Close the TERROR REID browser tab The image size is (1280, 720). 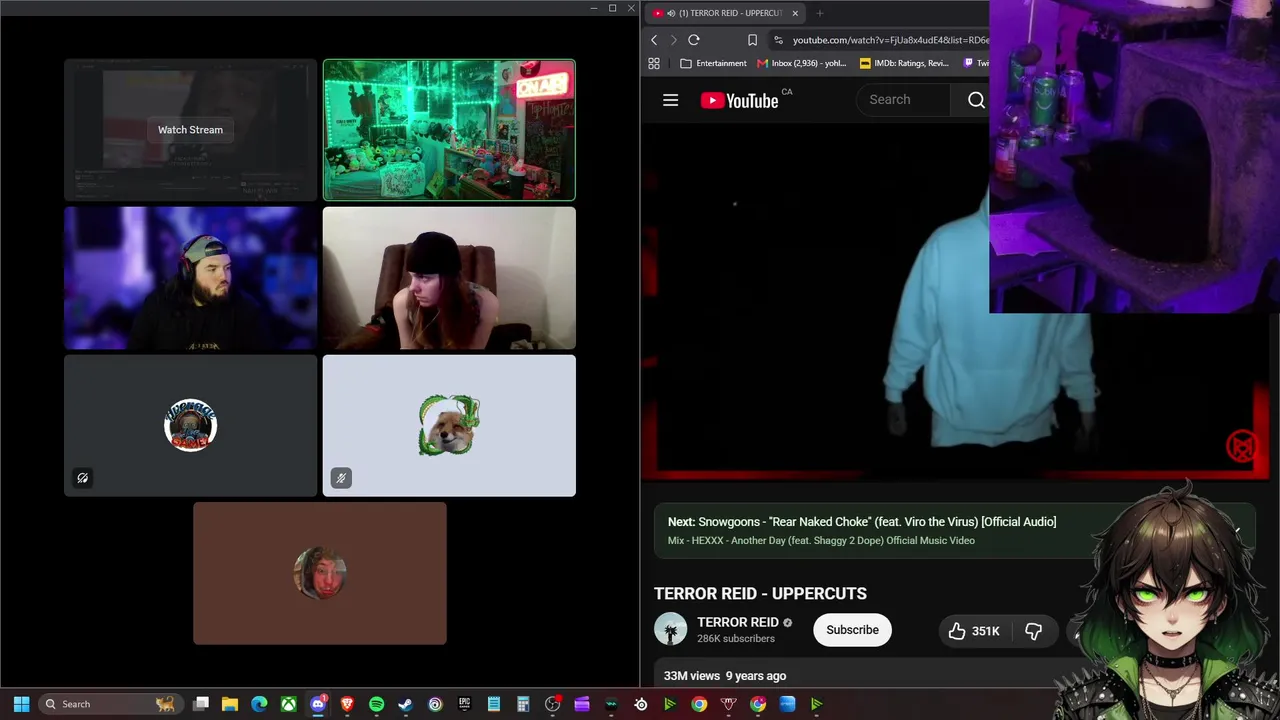pyautogui.click(x=795, y=13)
